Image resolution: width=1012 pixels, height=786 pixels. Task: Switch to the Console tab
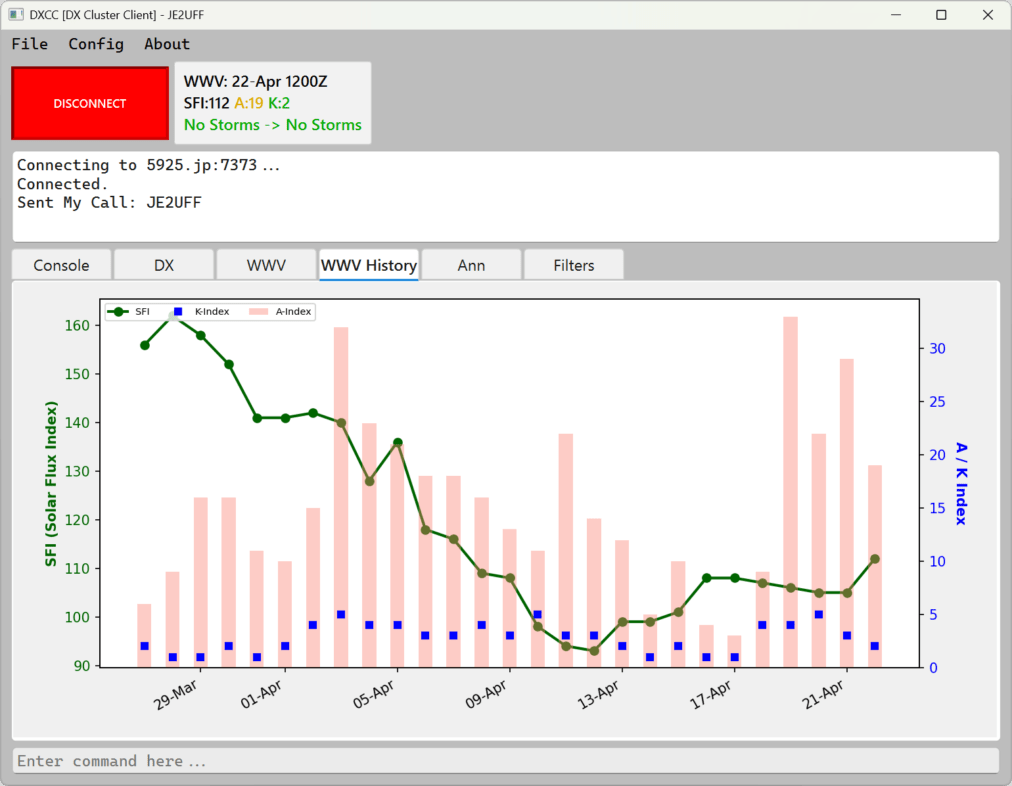coord(61,265)
